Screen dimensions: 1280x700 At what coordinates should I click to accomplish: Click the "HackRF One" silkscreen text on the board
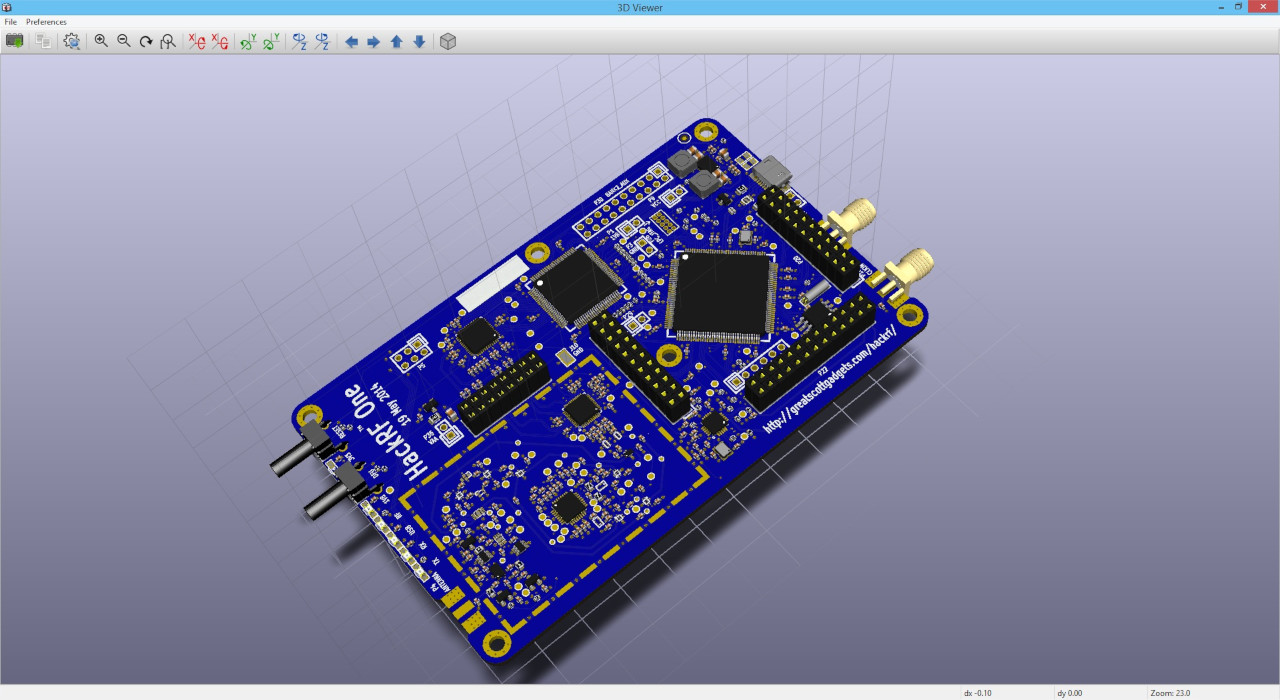tap(387, 431)
